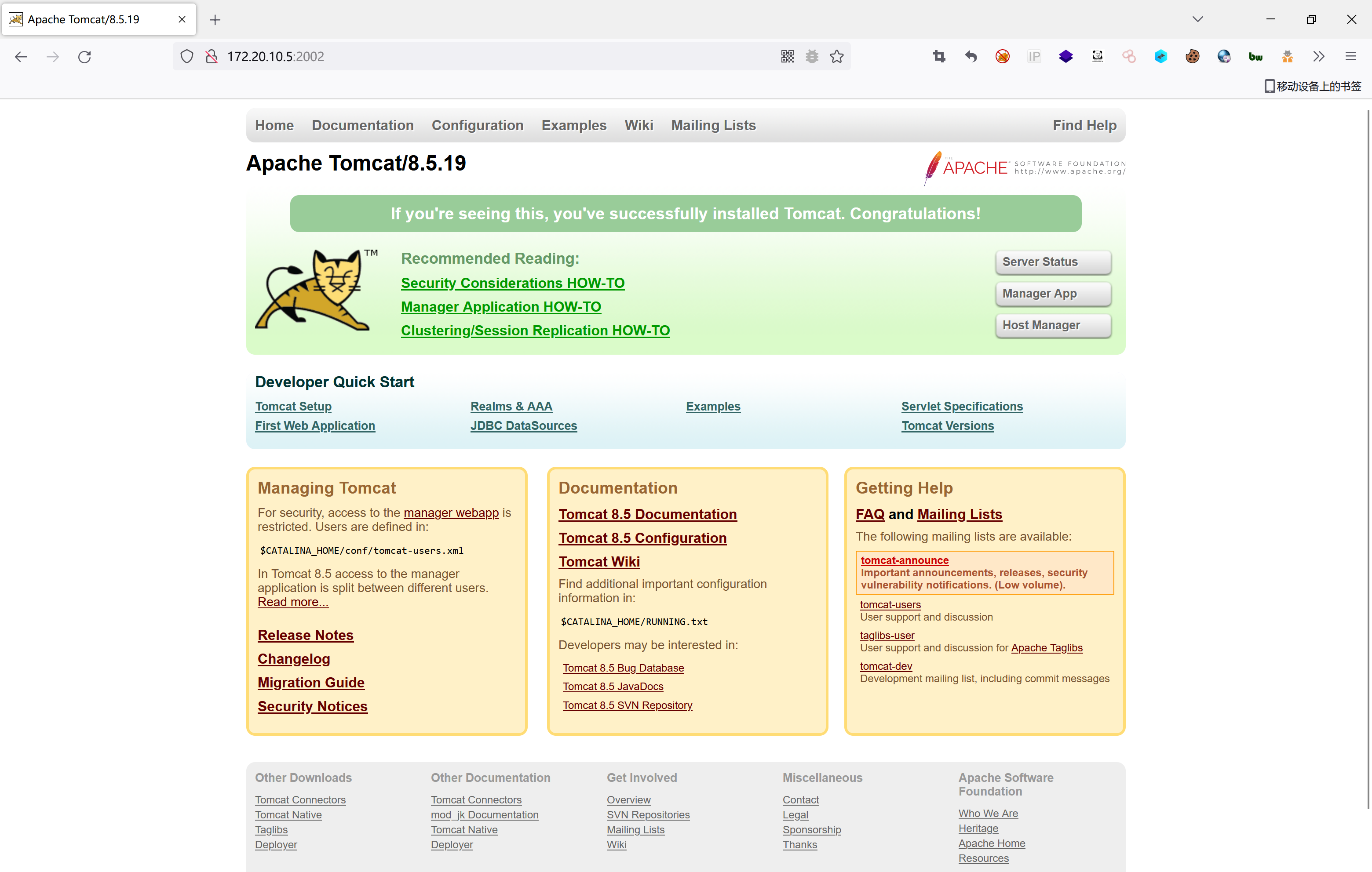Viewport: 1372px width, 872px height.
Task: Bookmark this page with the star icon
Action: click(836, 56)
